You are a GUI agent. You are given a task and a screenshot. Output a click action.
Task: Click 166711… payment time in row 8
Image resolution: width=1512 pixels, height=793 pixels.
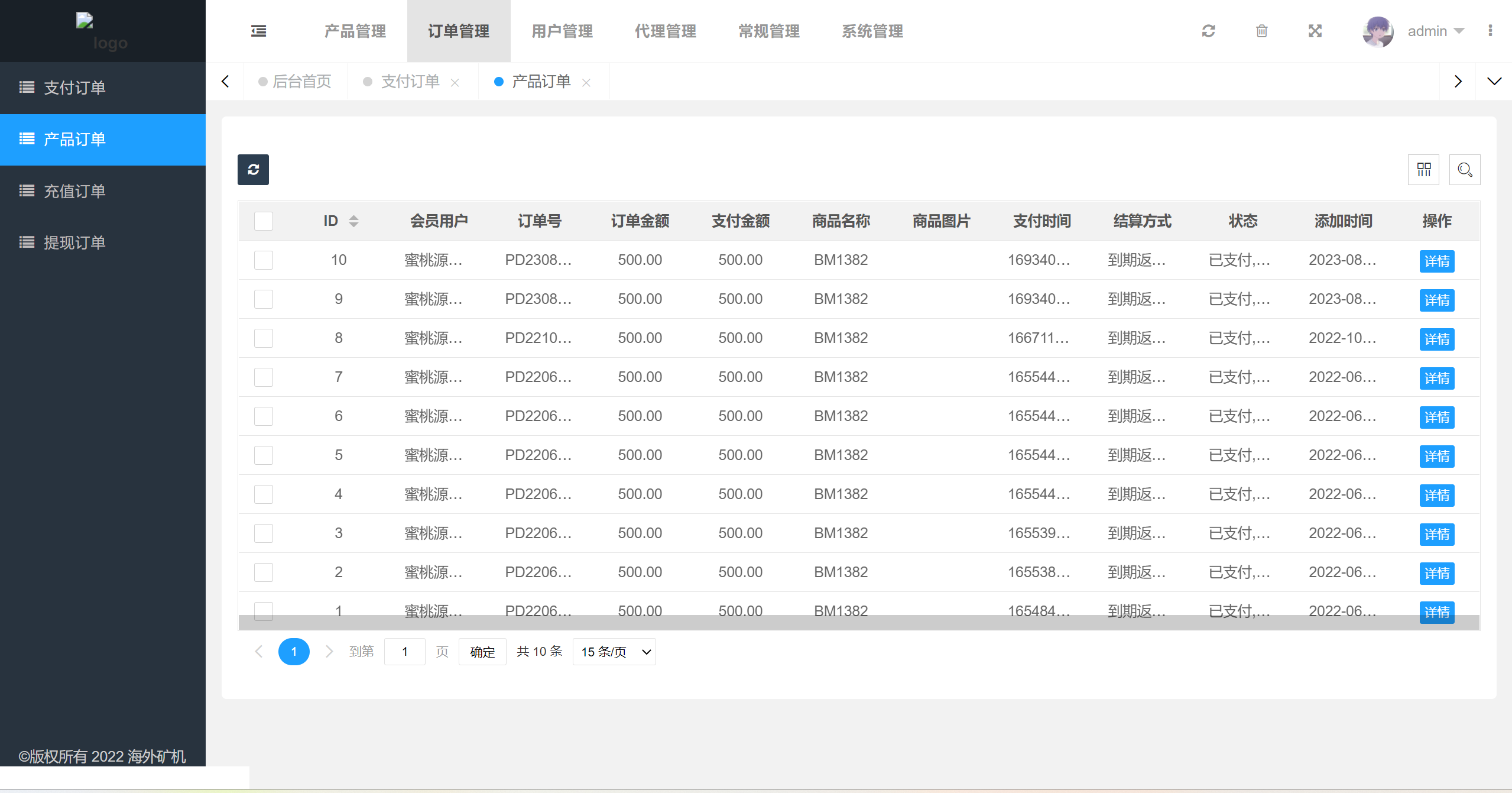click(x=1039, y=338)
